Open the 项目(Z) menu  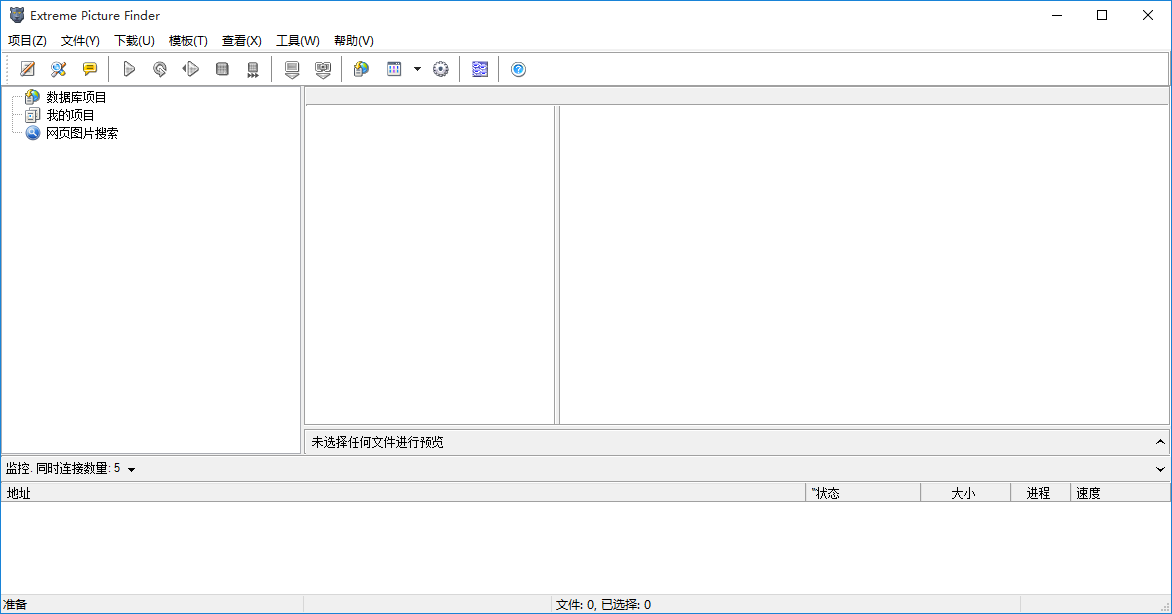pyautogui.click(x=27, y=40)
